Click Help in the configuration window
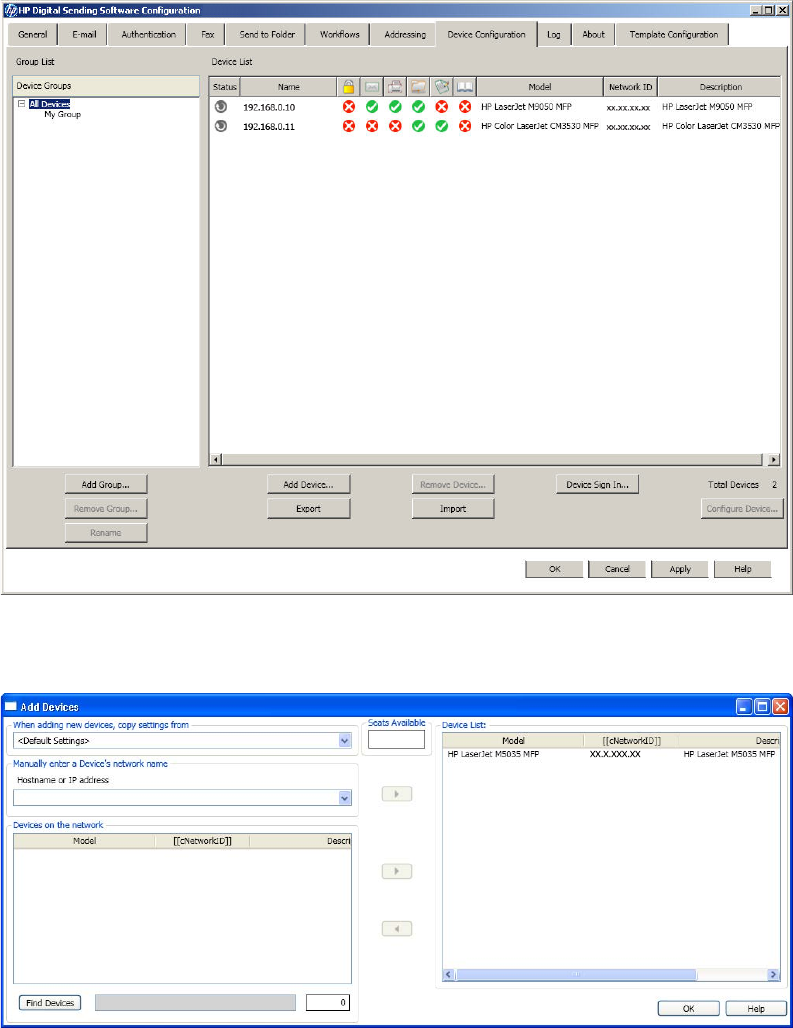Viewport: 793px width, 1028px height. [743, 569]
